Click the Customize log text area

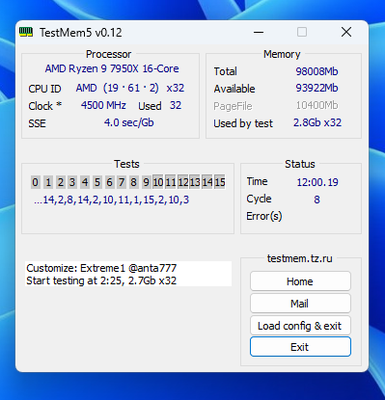128,274
